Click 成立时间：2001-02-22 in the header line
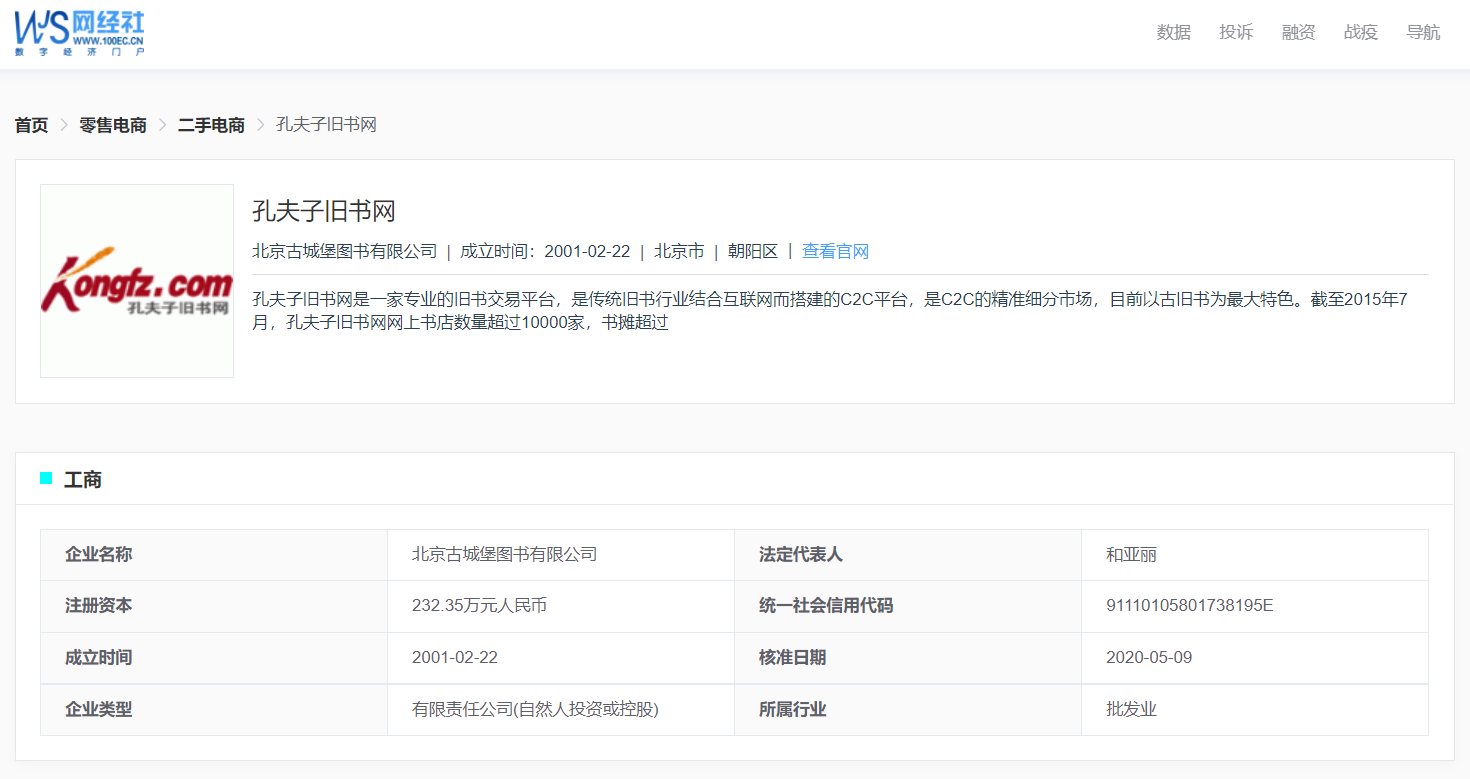This screenshot has height=779, width=1470. click(x=545, y=251)
